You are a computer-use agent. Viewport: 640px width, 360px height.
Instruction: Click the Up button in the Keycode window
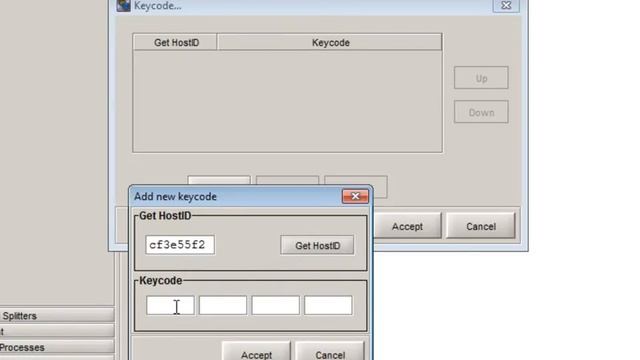481,78
